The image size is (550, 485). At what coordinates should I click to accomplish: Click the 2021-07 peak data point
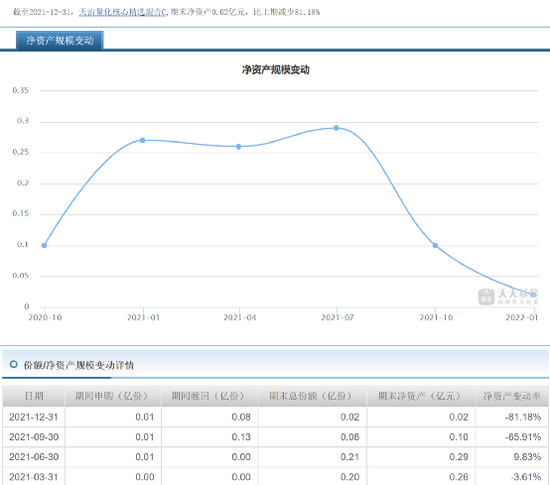tap(336, 128)
